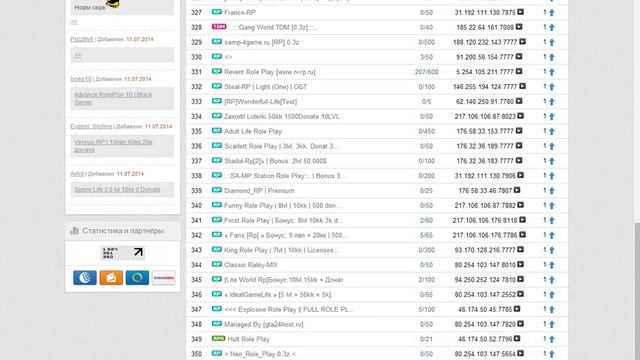Open Versus-RP | 10лвл 50кк sidebar link
The height and width of the screenshot is (360, 640).
click(113, 146)
